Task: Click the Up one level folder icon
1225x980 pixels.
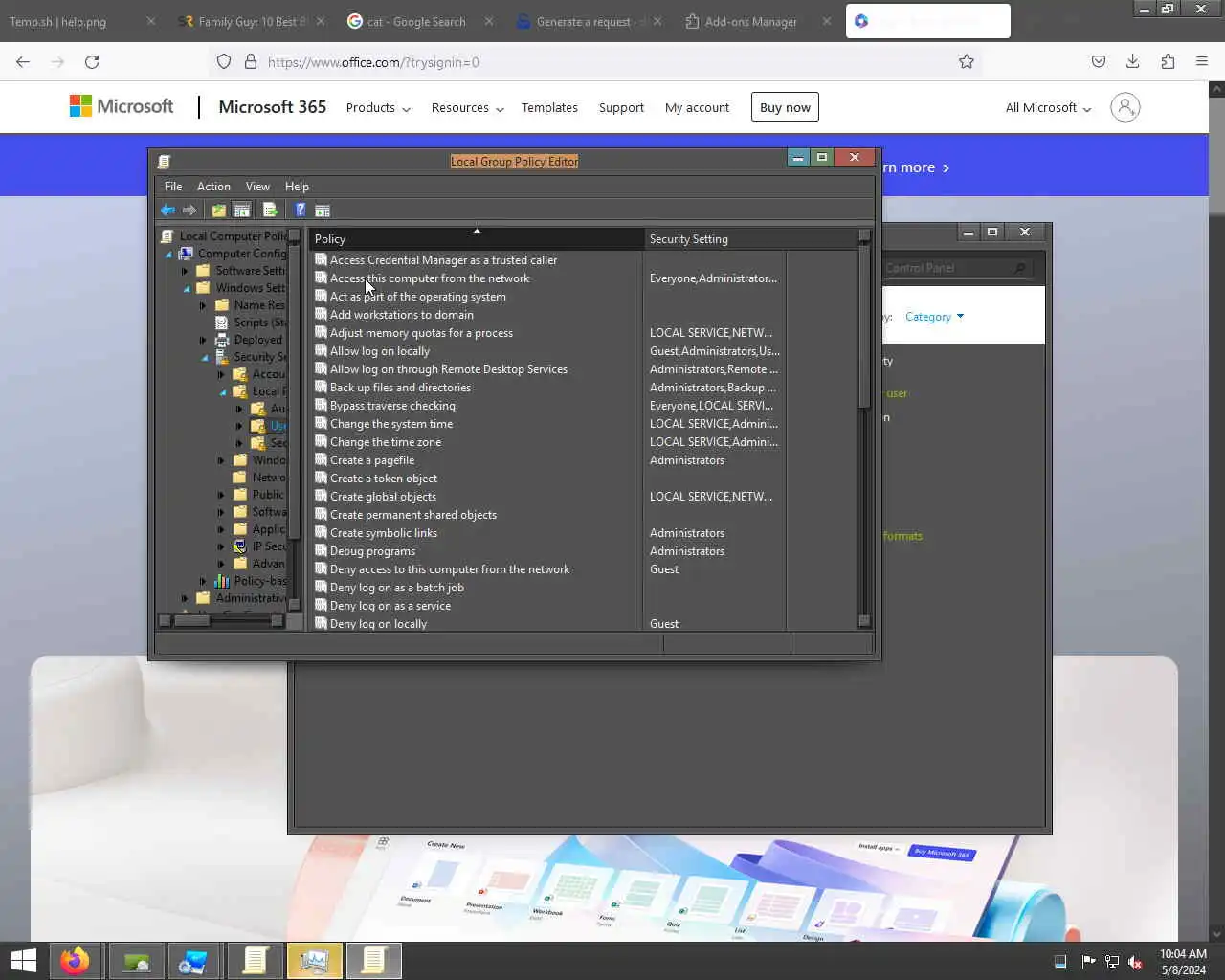Action: (219, 210)
